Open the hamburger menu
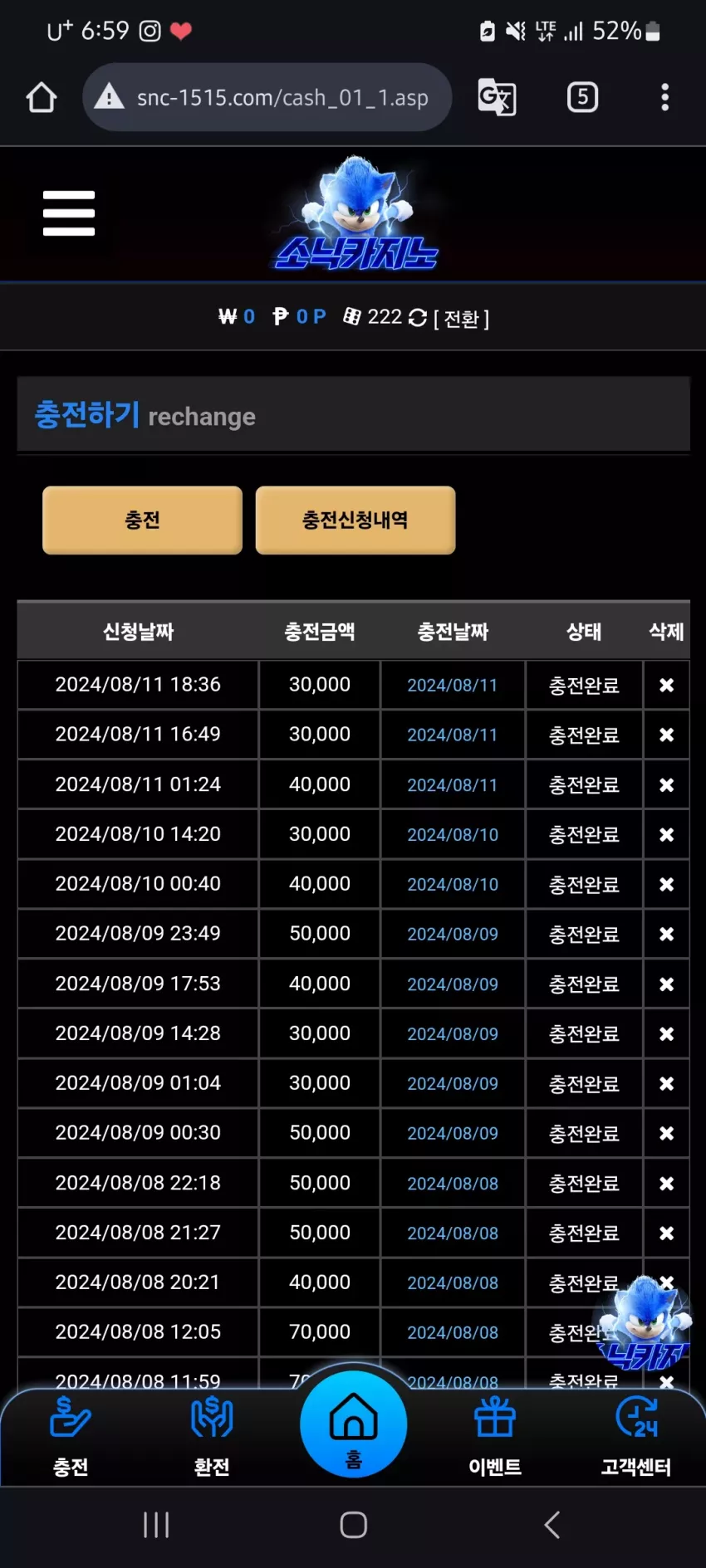The image size is (706, 1568). pyautogui.click(x=69, y=213)
